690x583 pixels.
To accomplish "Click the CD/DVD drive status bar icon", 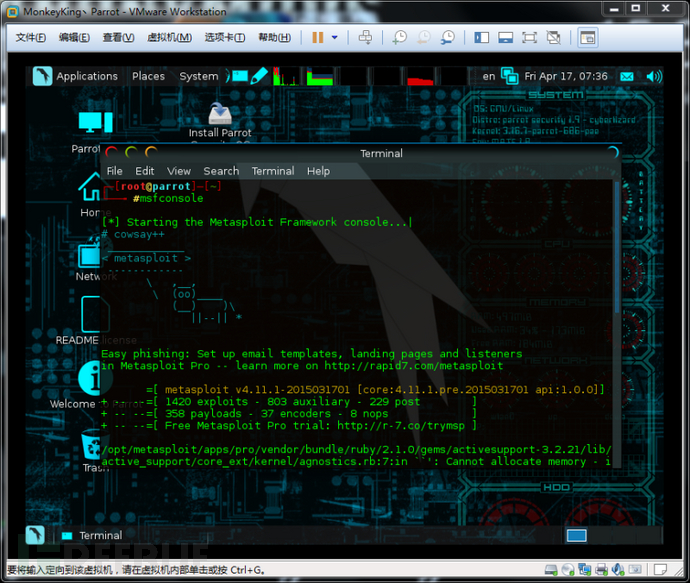I will 568,570.
